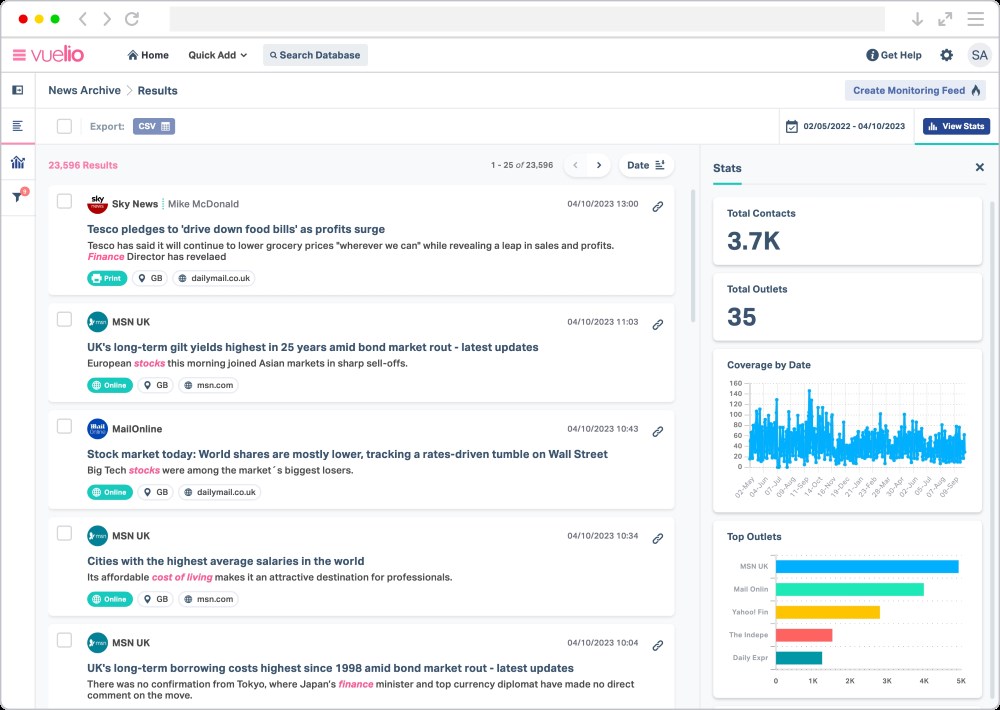Reload the browser page
The image size is (1000, 710).
[x=132, y=19]
